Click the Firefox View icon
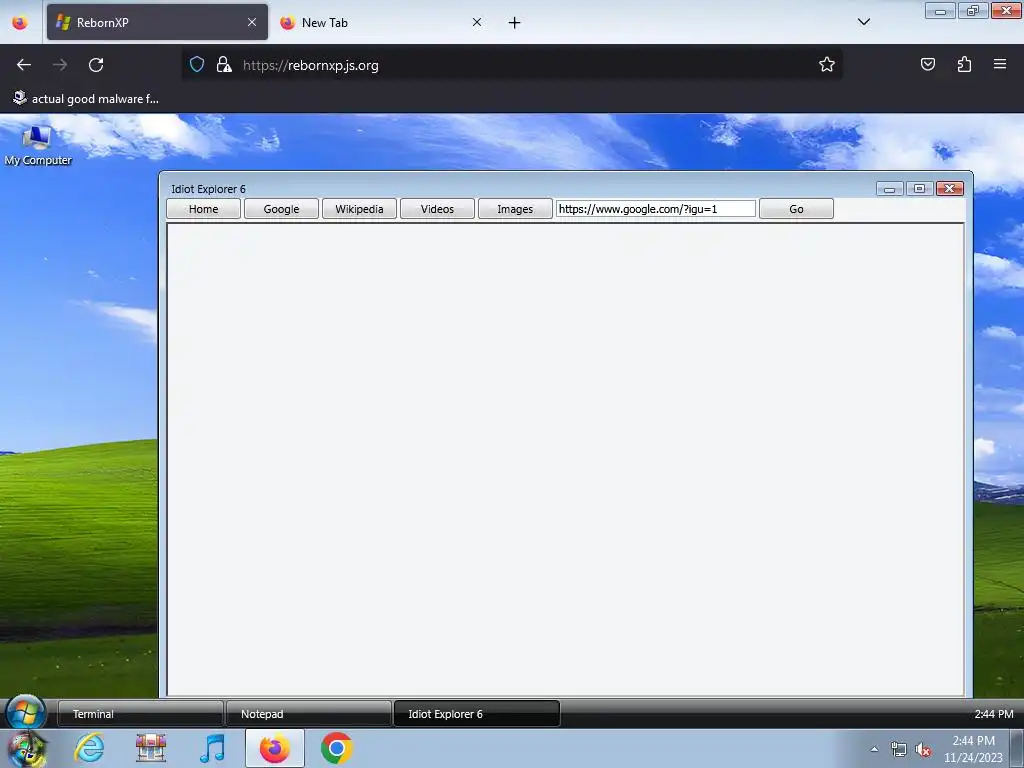 [x=20, y=23]
